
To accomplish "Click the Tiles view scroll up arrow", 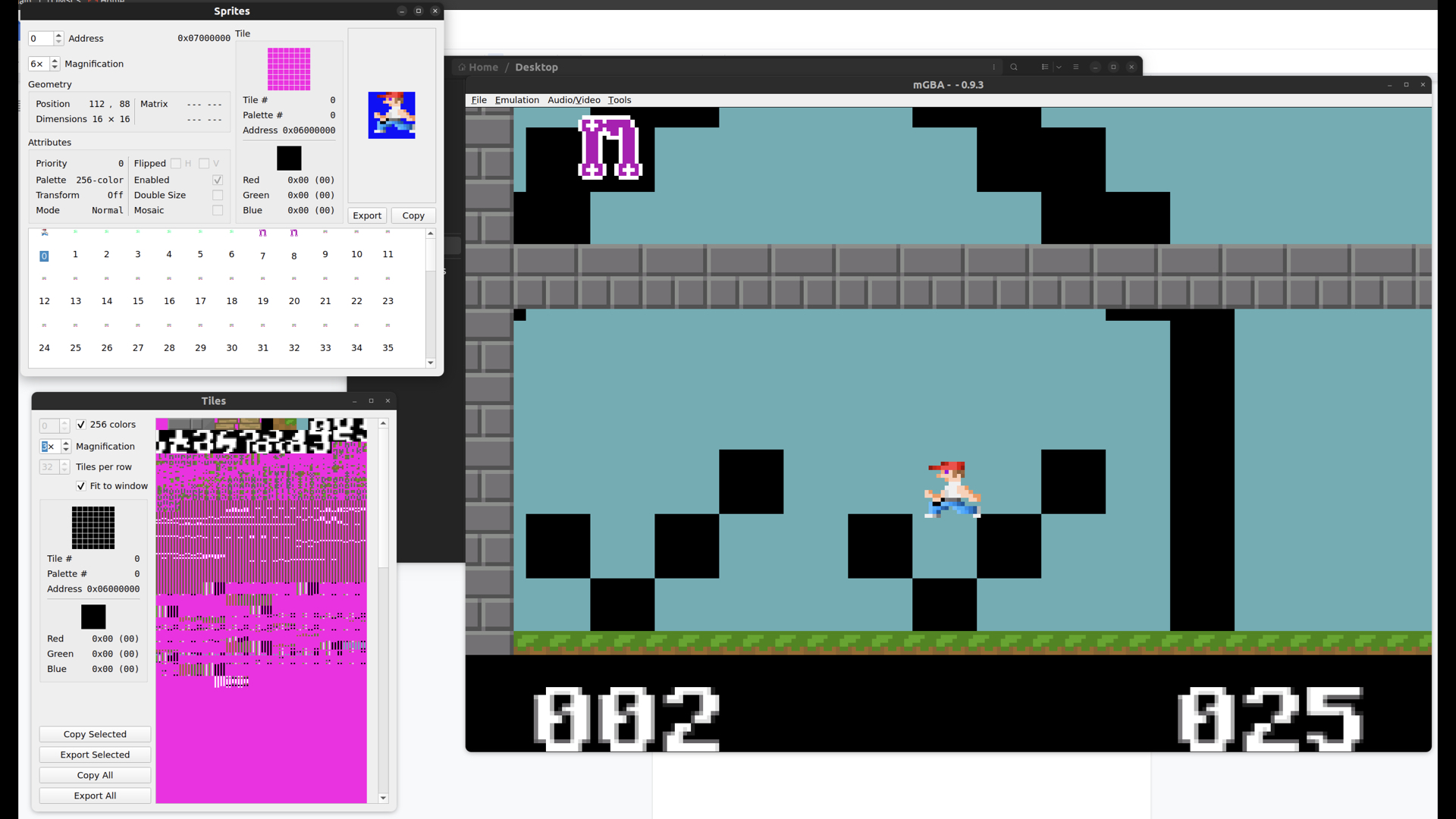I will point(383,423).
